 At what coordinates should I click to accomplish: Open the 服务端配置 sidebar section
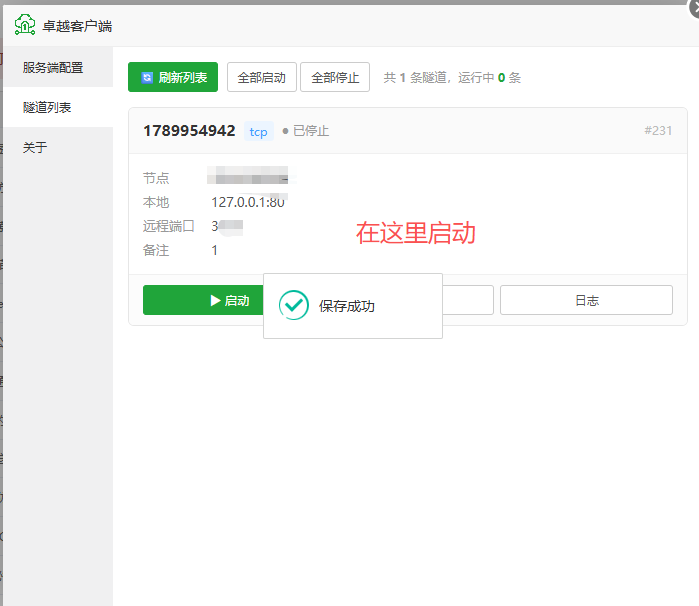click(x=58, y=67)
